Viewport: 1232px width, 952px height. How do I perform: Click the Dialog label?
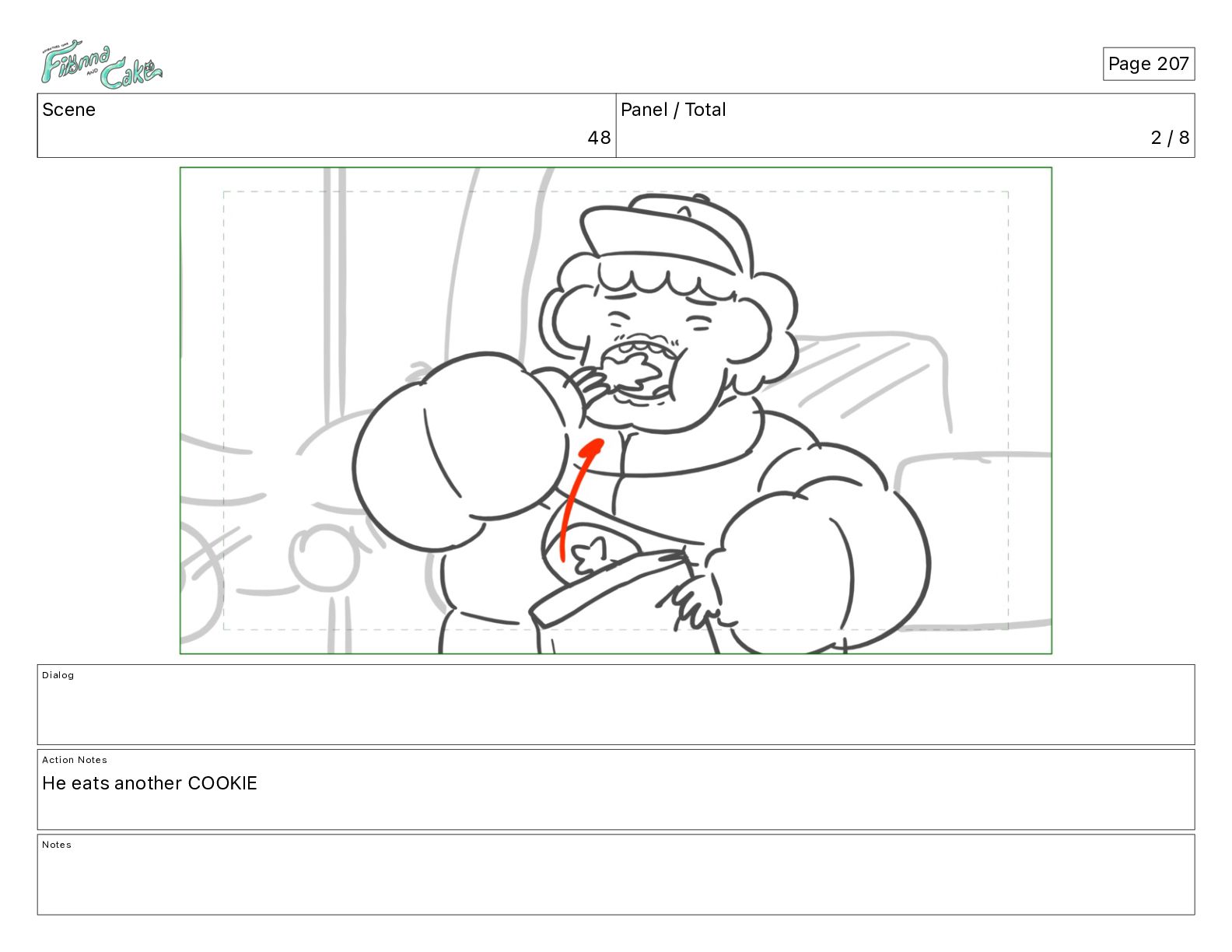click(x=58, y=675)
